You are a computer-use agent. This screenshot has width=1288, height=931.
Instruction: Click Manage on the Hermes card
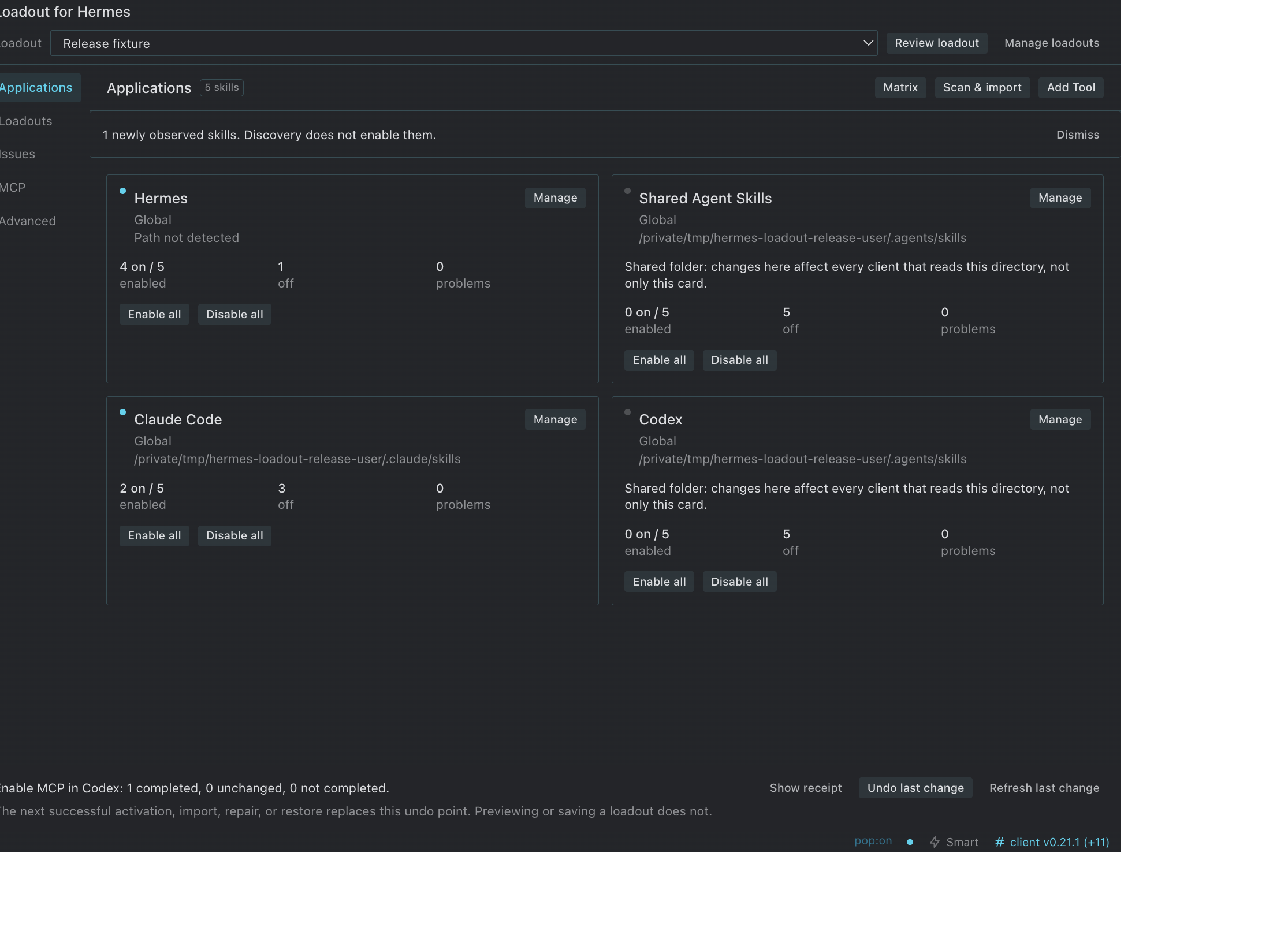[555, 198]
